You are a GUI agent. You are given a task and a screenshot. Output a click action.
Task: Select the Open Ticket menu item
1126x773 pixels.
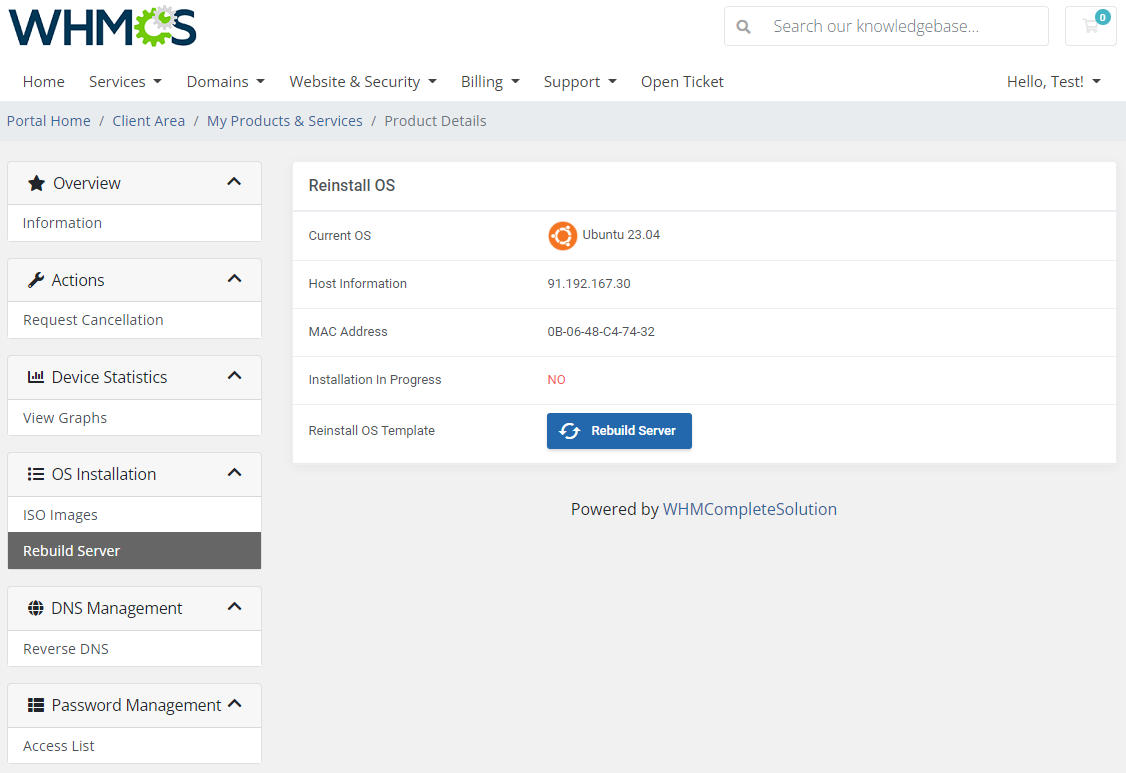[682, 81]
